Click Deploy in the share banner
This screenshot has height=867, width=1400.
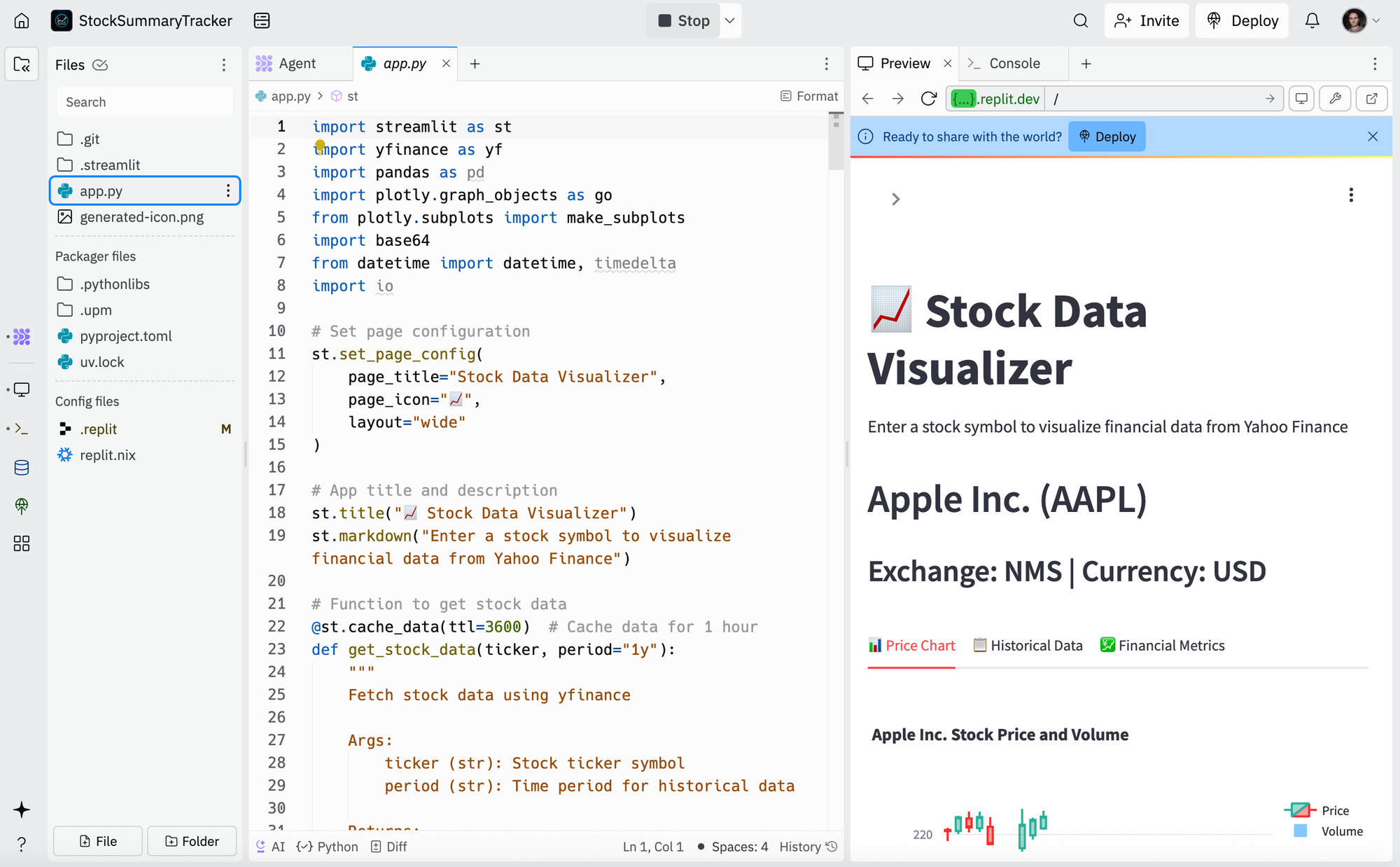coord(1107,137)
